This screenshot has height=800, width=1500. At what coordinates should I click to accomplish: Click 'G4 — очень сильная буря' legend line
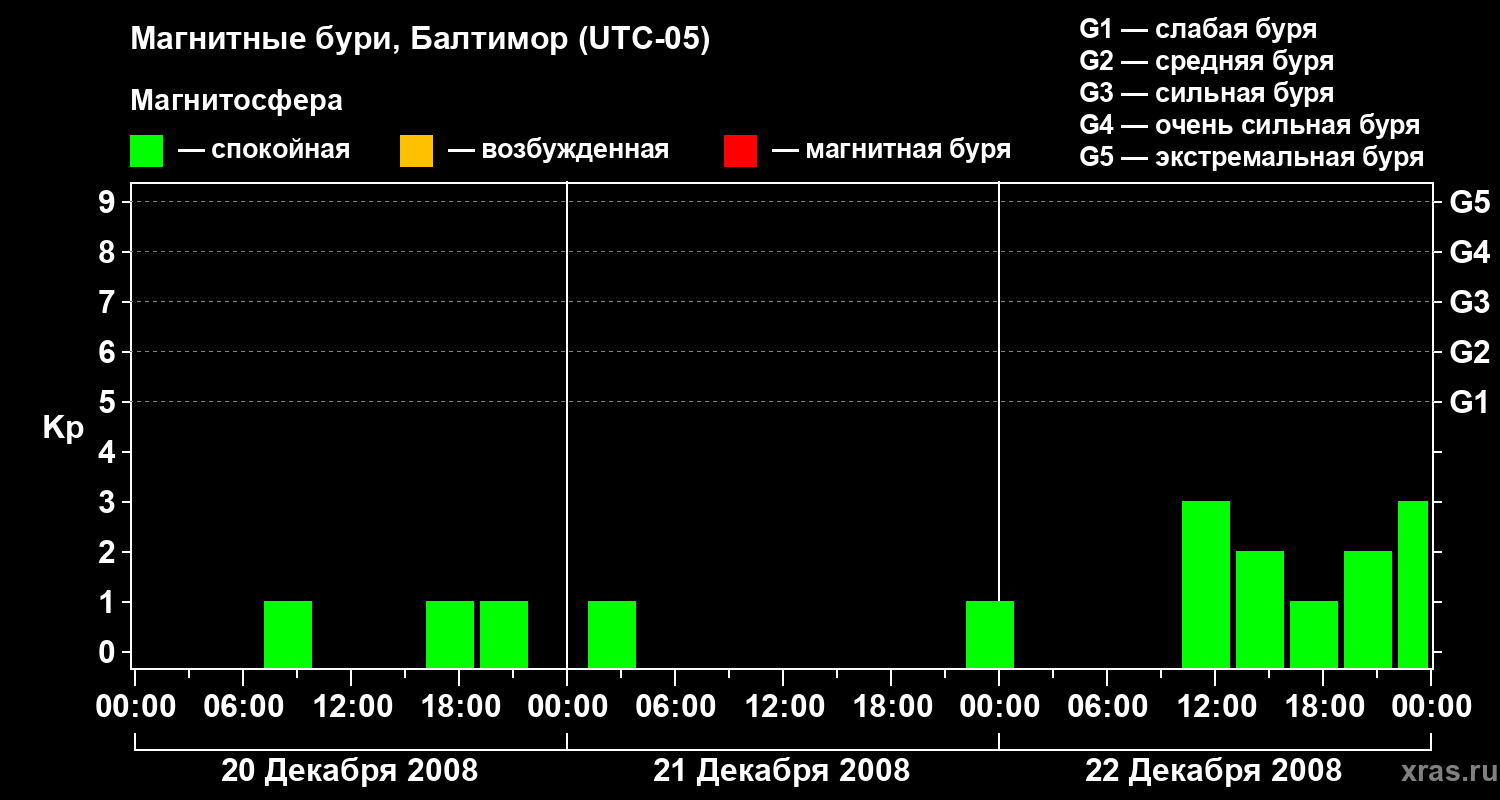click(1249, 124)
